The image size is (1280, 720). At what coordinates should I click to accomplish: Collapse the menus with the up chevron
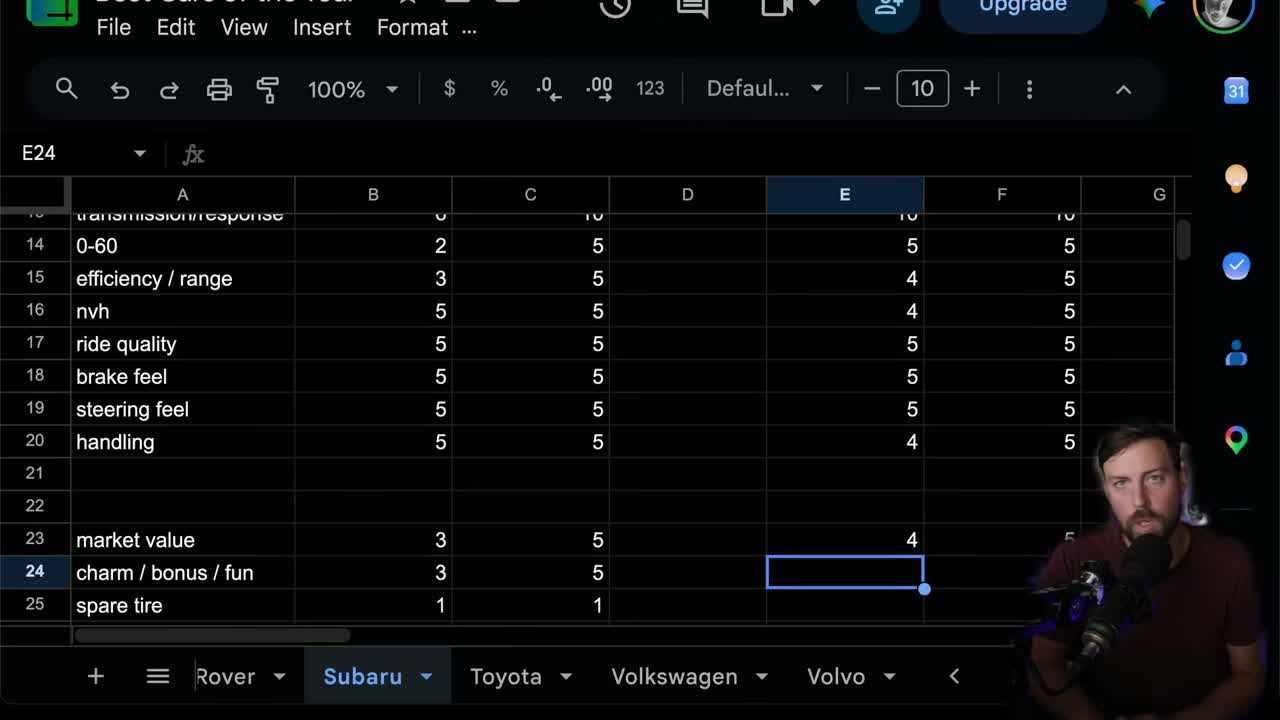(x=1123, y=89)
